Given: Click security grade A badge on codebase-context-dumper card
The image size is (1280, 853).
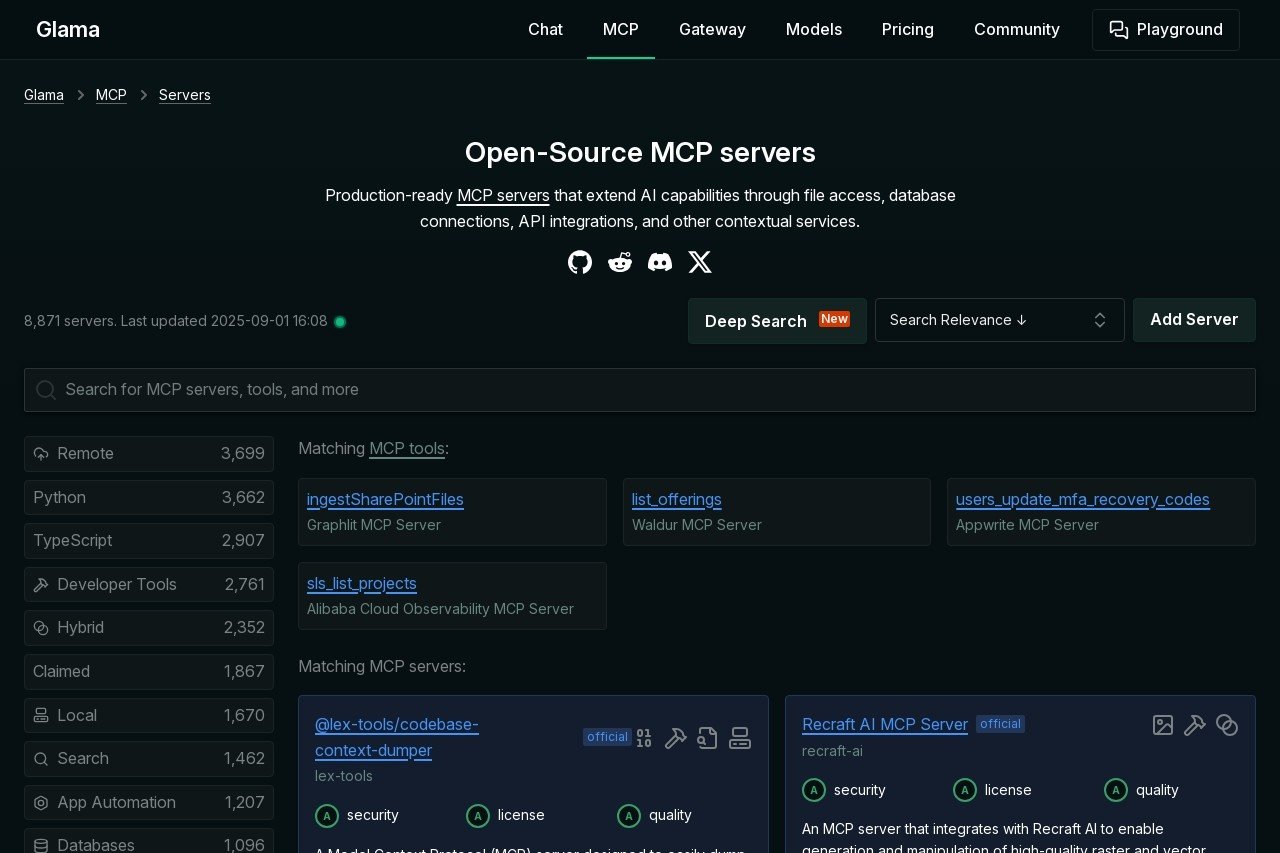Looking at the screenshot, I should (327, 816).
